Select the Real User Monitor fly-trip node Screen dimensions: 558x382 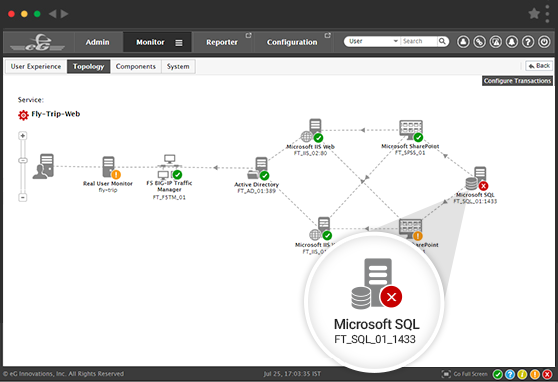coord(108,174)
